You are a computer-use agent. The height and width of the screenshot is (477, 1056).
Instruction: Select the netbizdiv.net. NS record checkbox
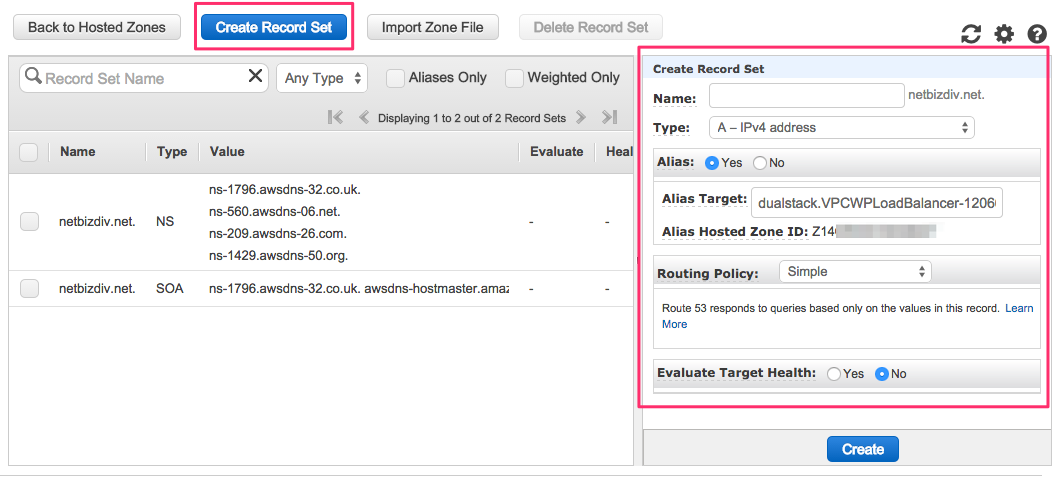click(x=30, y=222)
